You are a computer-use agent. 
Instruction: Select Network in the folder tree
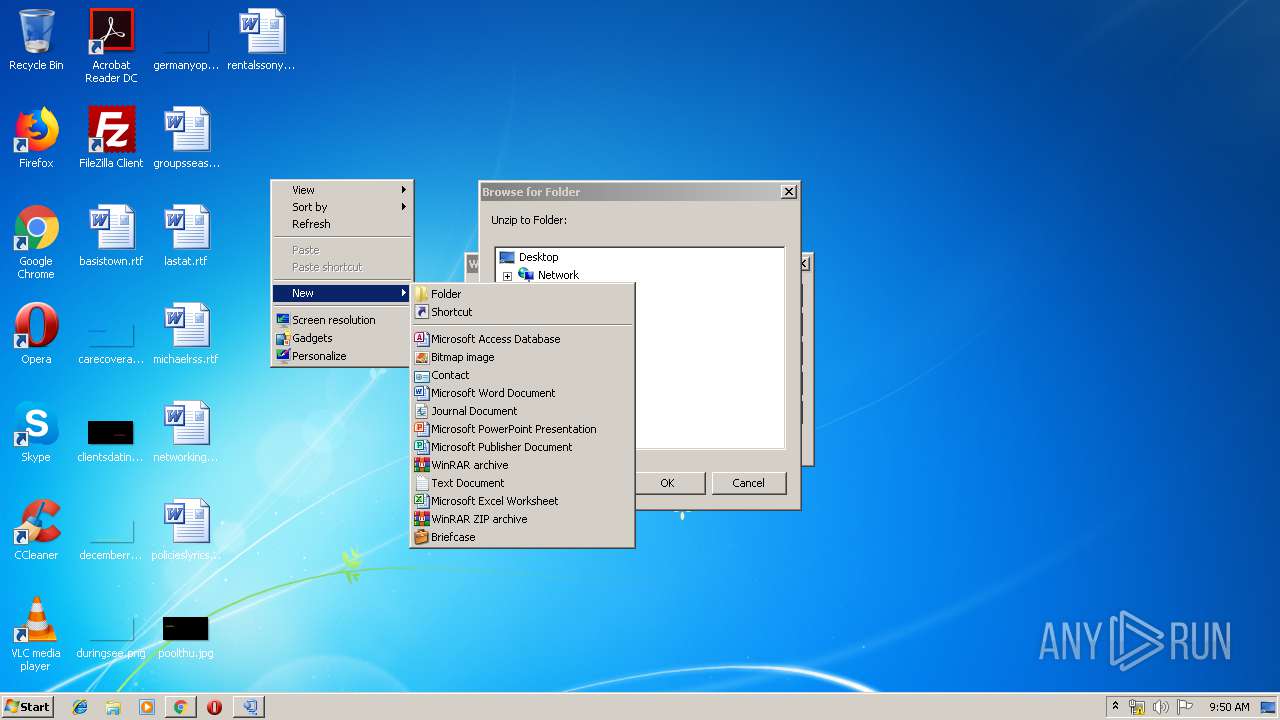(x=558, y=275)
